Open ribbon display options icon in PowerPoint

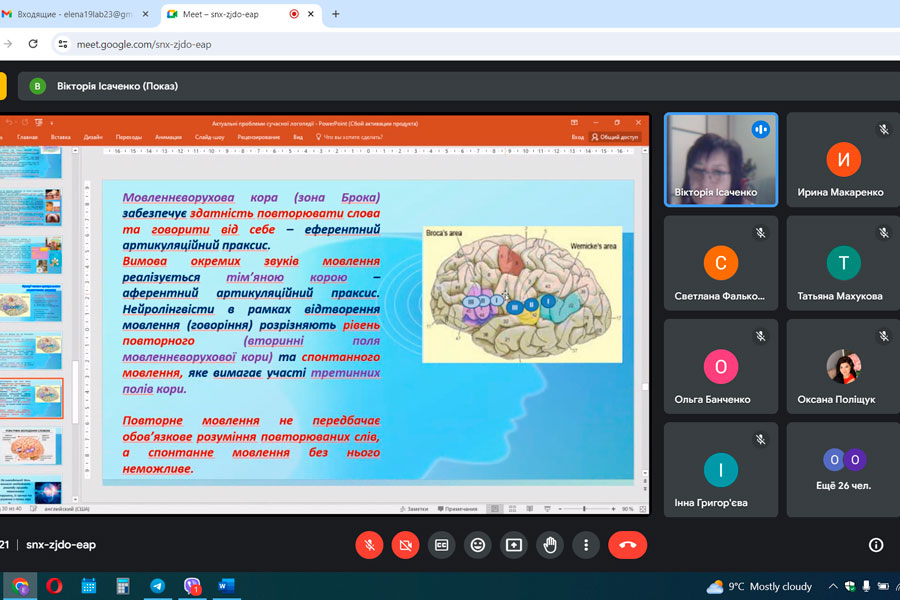pyautogui.click(x=574, y=123)
